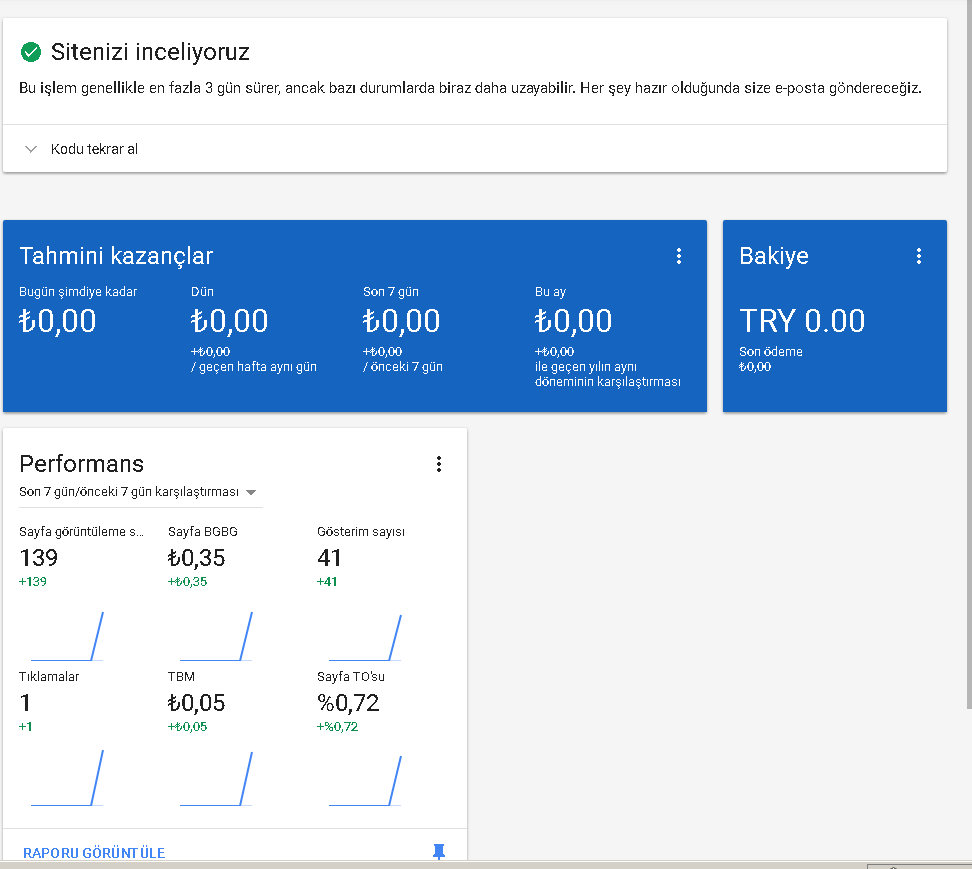
Task: Click the RAPORU GÖRÜNTÜLE link
Action: (x=94, y=853)
